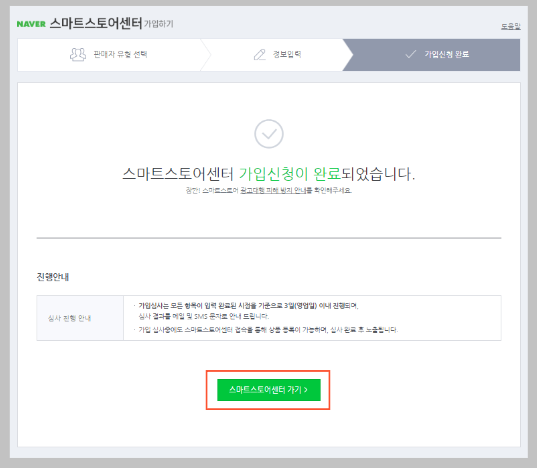Click the large circular completion checkmark icon

[x=269, y=134]
